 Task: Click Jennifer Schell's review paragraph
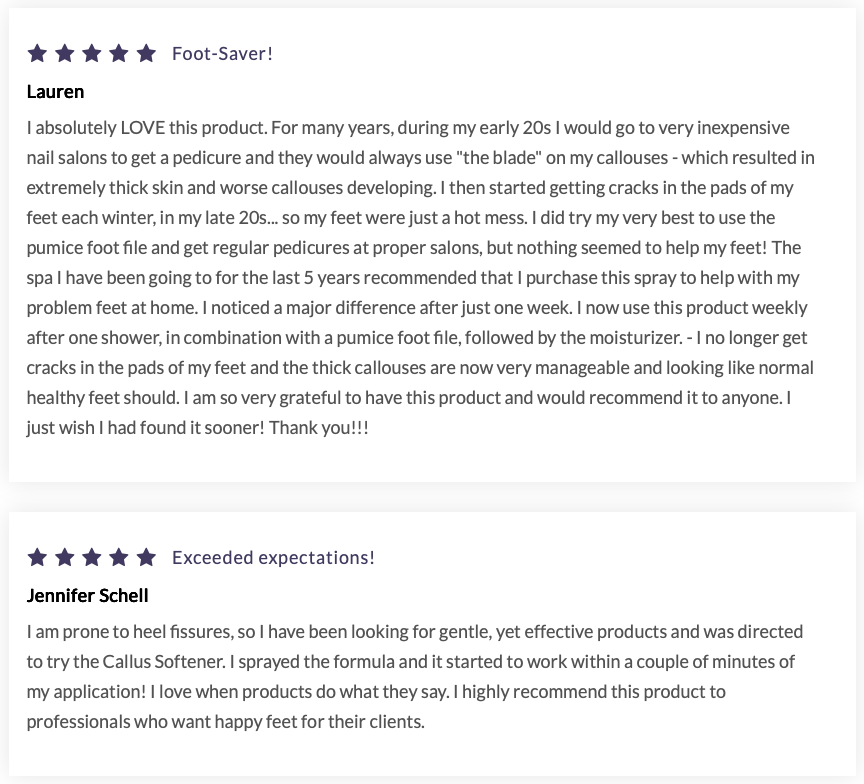click(x=415, y=676)
